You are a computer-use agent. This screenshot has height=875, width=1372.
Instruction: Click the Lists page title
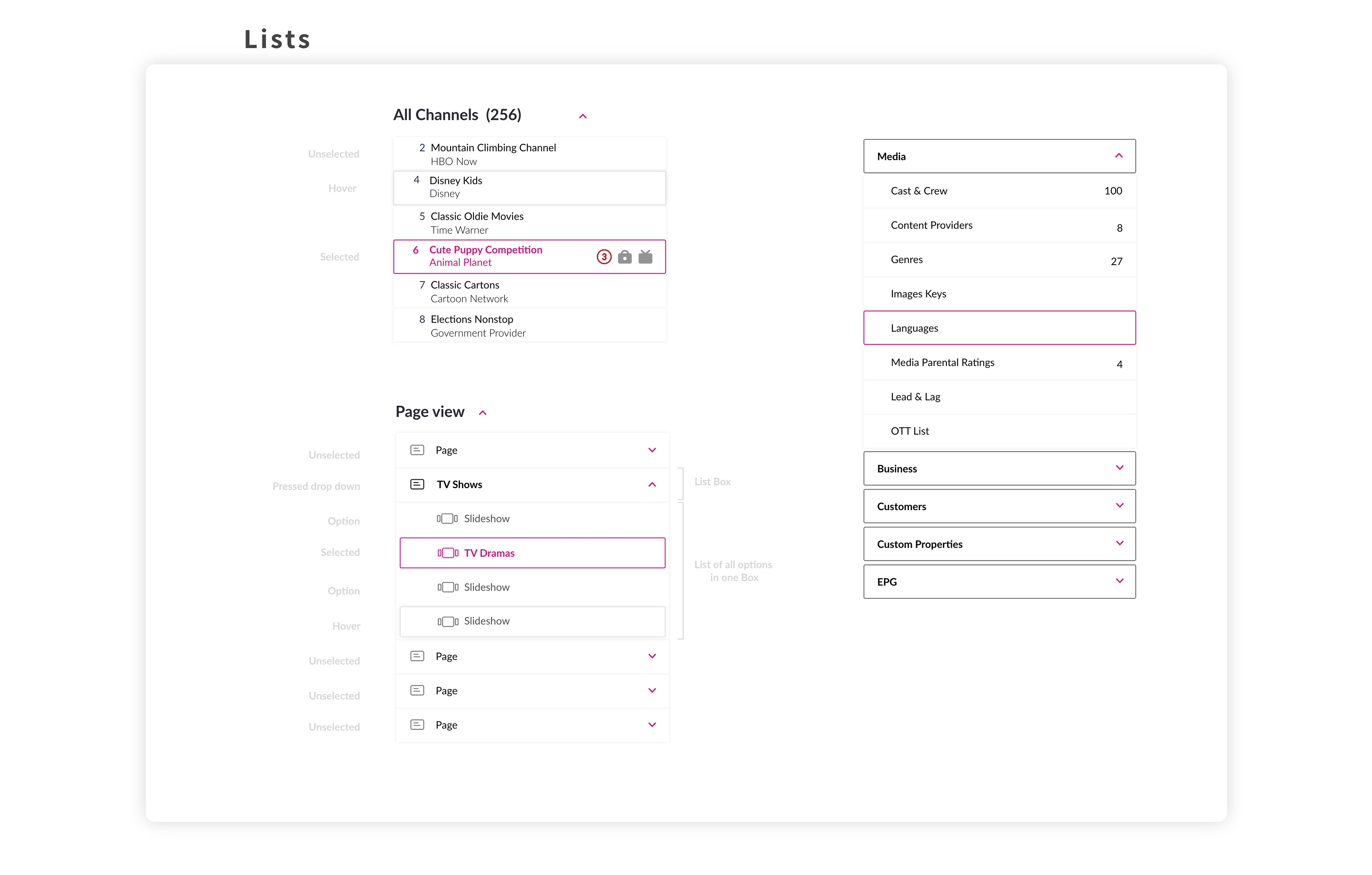[278, 39]
